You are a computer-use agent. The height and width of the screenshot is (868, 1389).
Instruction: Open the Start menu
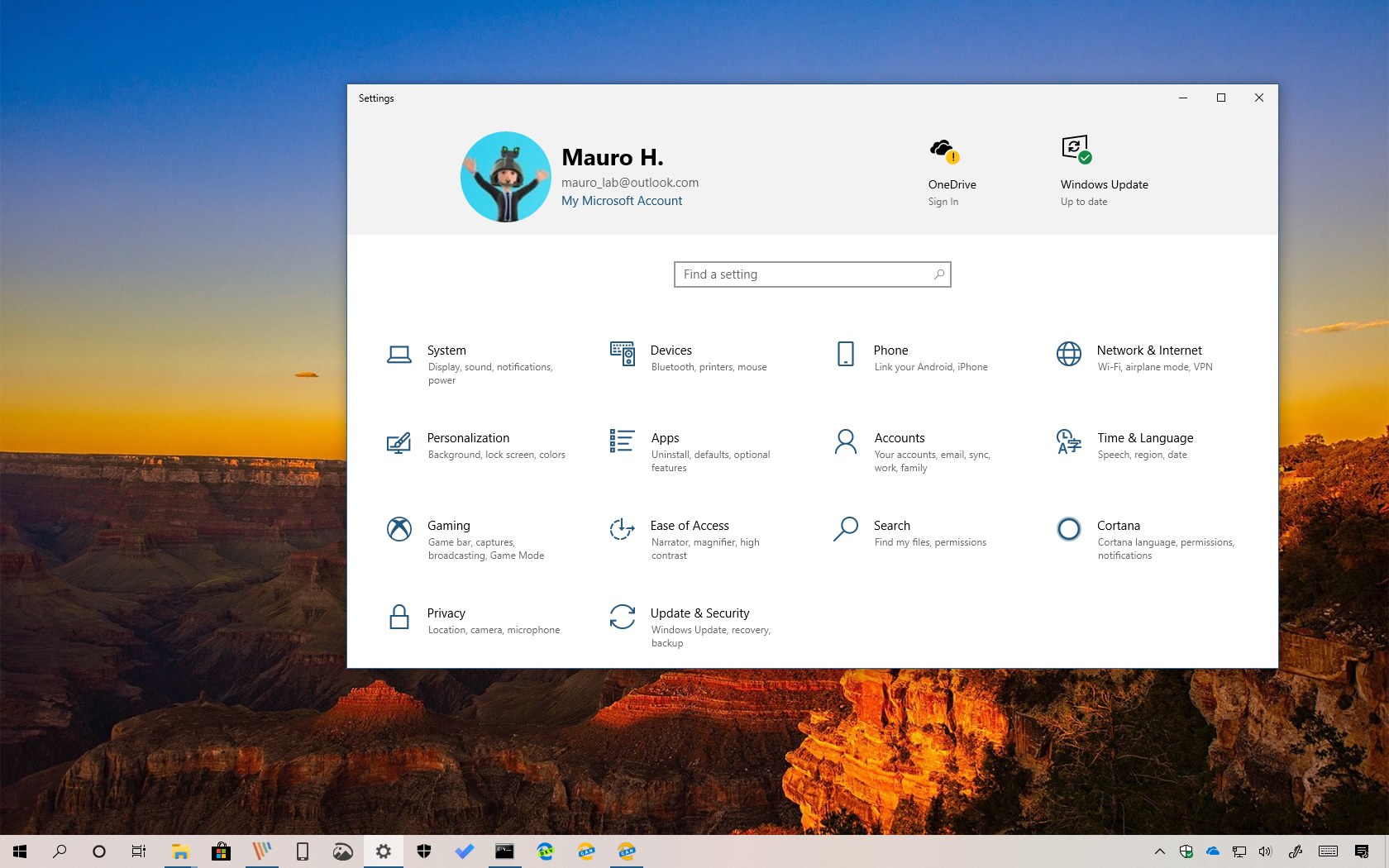tap(19, 851)
